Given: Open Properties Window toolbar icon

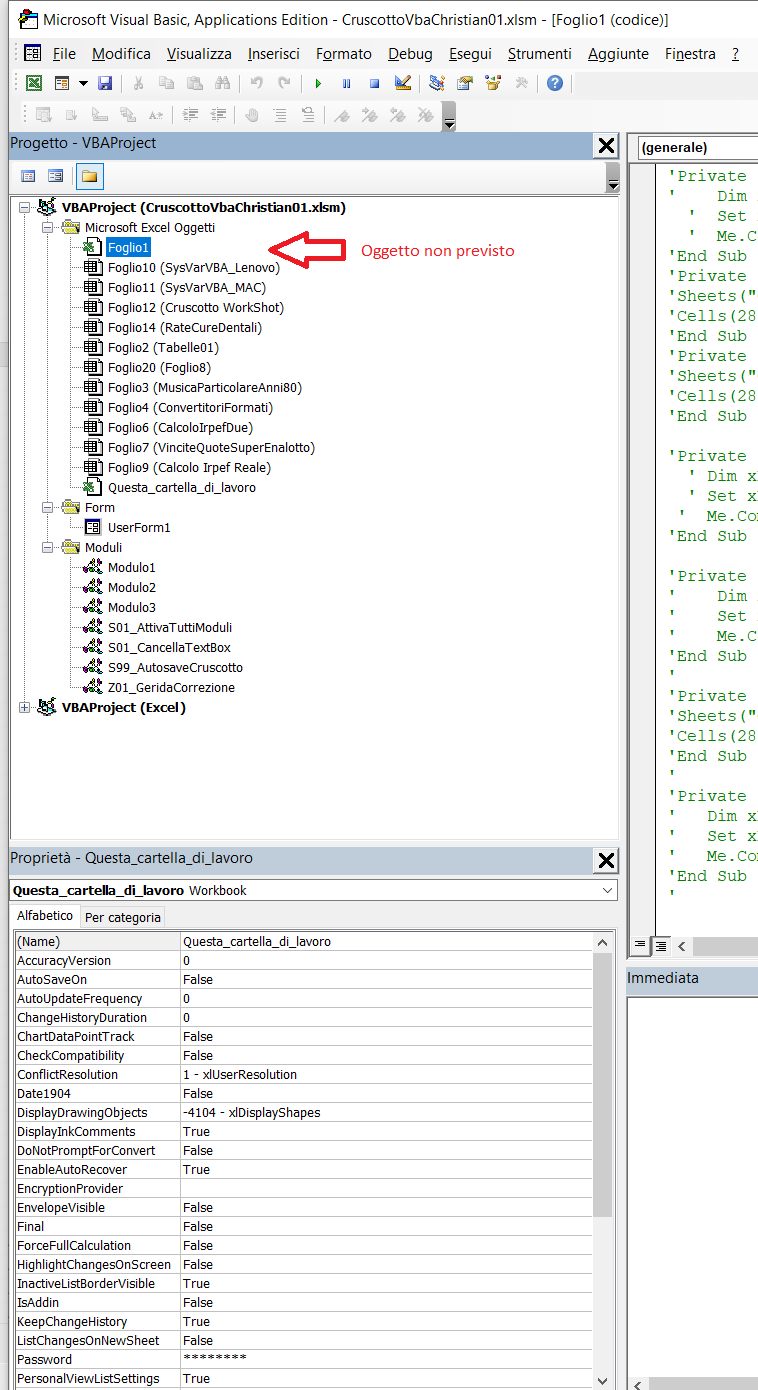Looking at the screenshot, I should [465, 83].
